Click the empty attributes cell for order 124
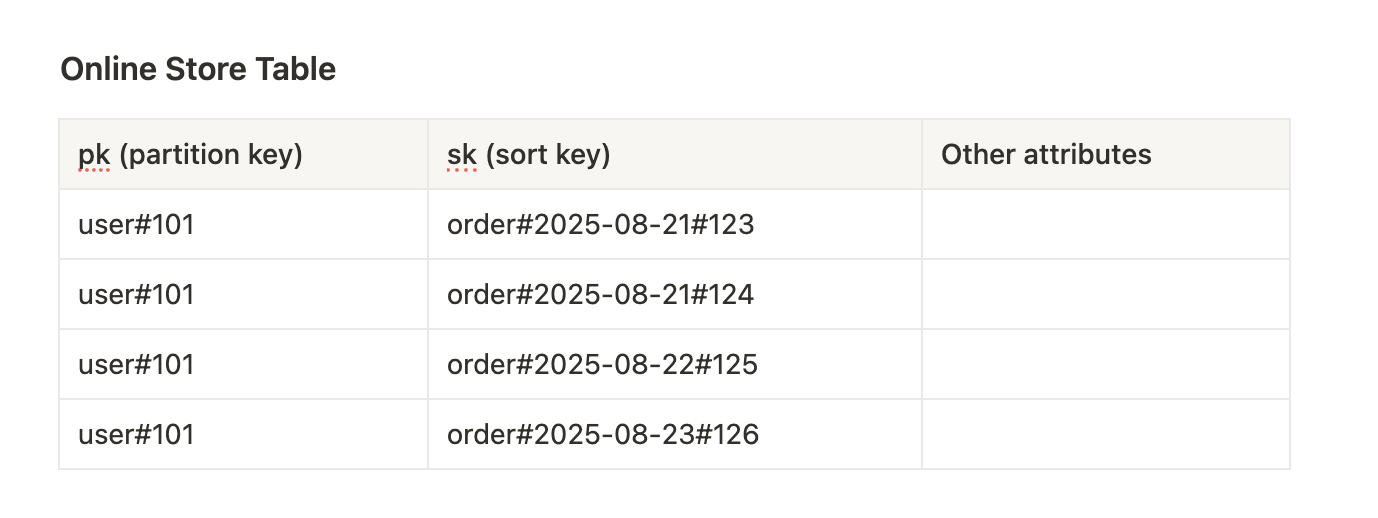Screen dimensions: 1378x518 coord(1106,294)
